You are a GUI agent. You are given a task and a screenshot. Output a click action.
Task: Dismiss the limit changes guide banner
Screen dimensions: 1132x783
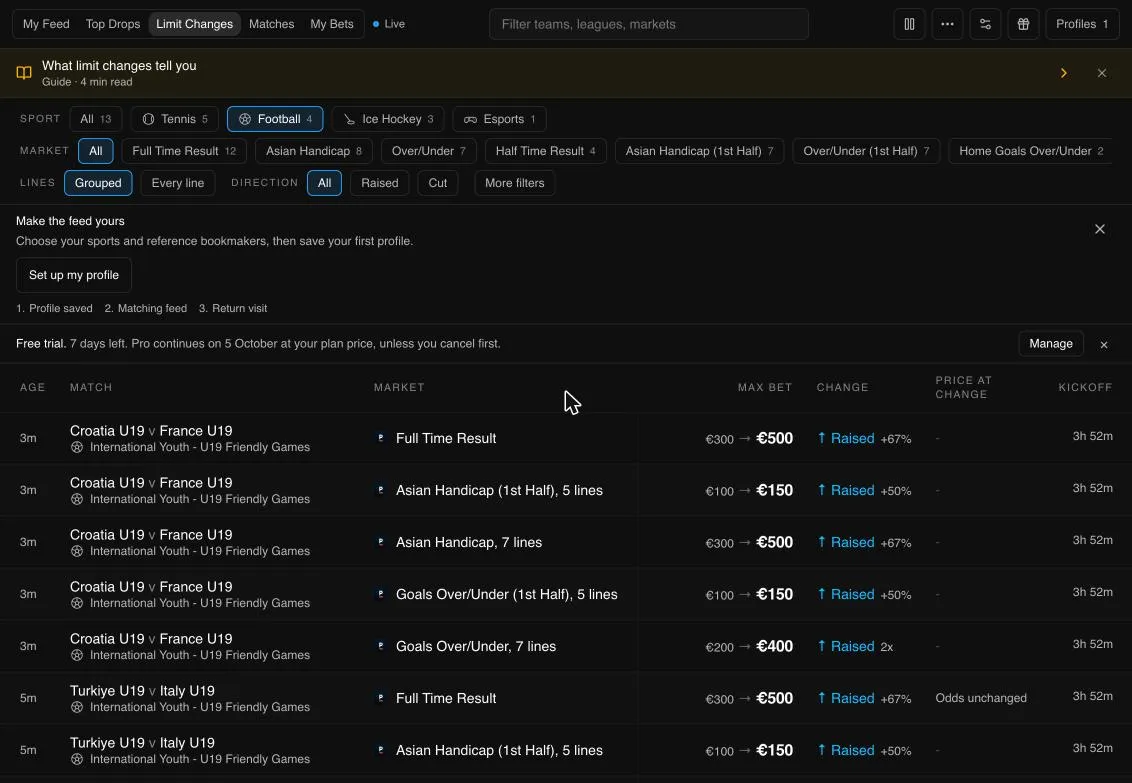pos(1102,73)
